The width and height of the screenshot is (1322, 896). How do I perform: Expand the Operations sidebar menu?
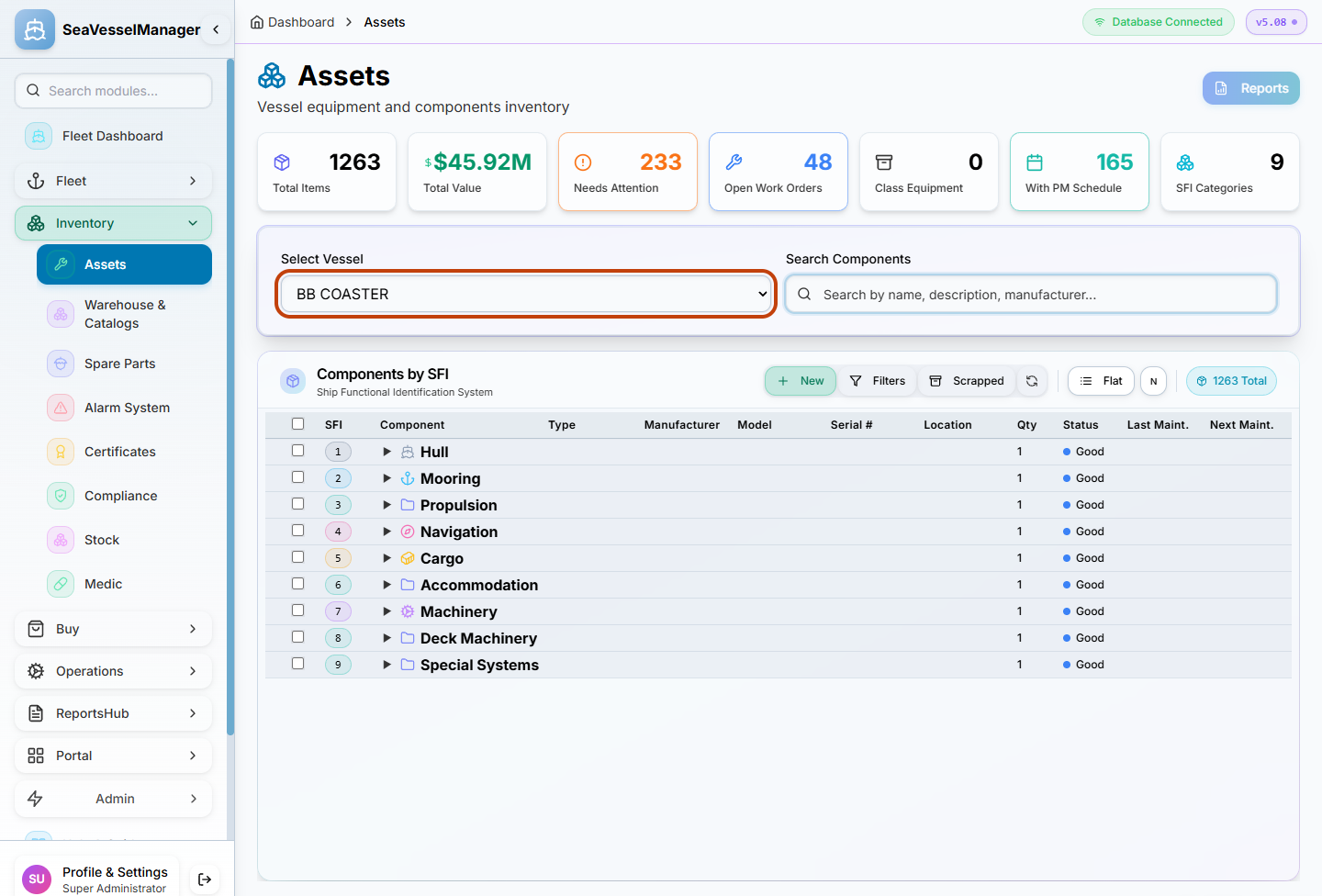113,671
